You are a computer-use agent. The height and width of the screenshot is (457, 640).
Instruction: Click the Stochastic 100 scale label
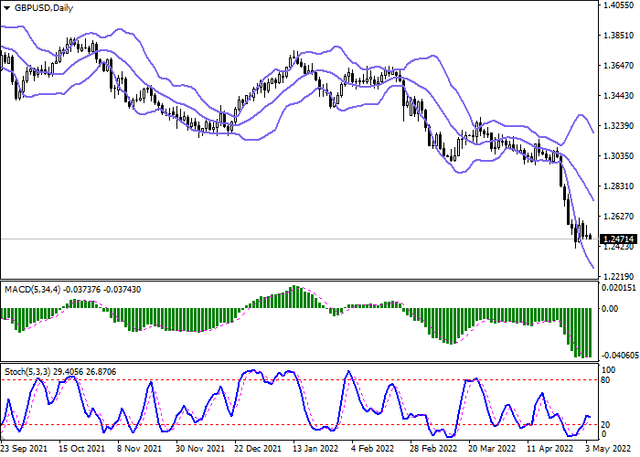click(608, 368)
